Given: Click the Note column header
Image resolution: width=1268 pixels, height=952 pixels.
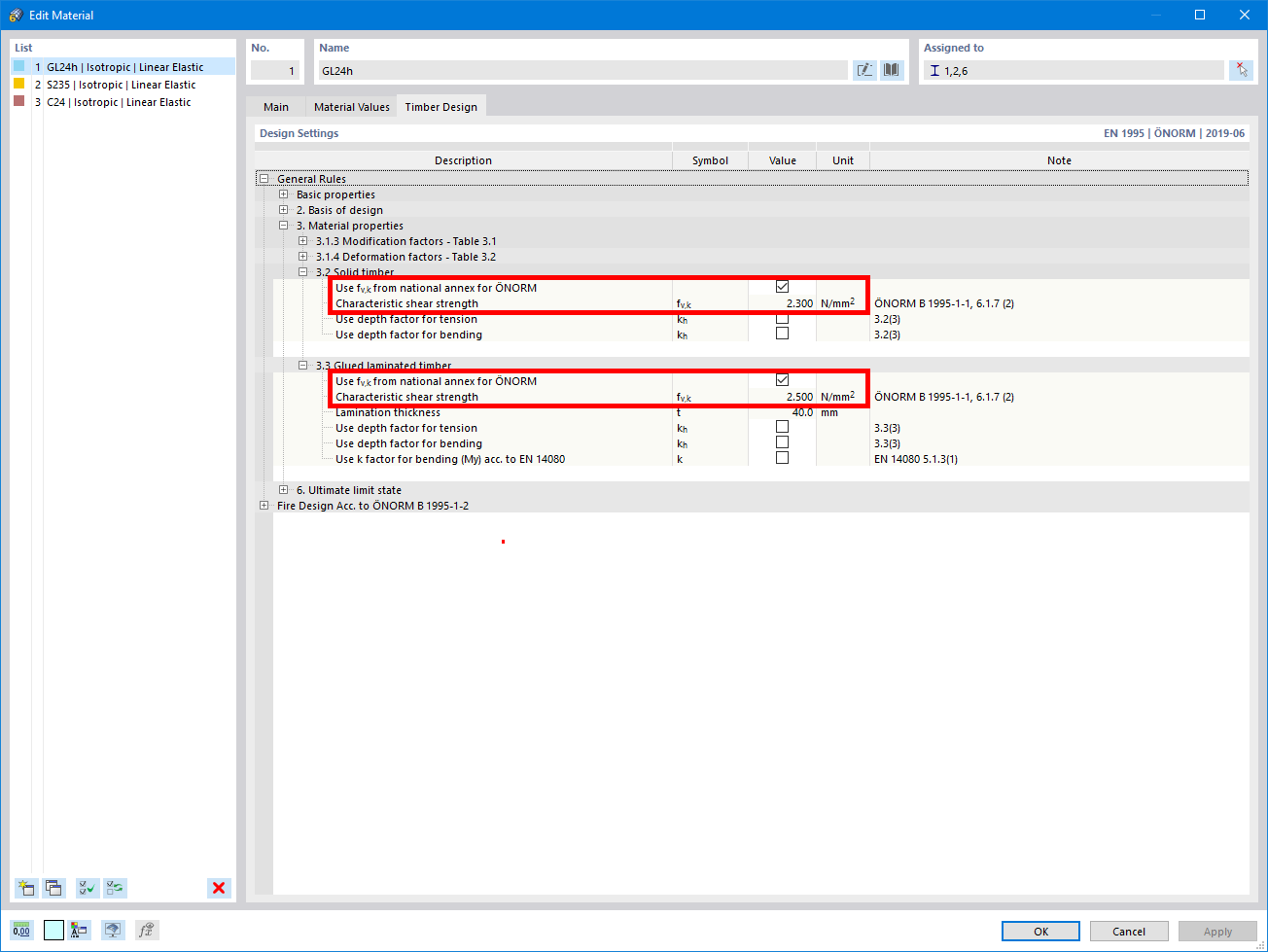Looking at the screenshot, I should (1059, 160).
